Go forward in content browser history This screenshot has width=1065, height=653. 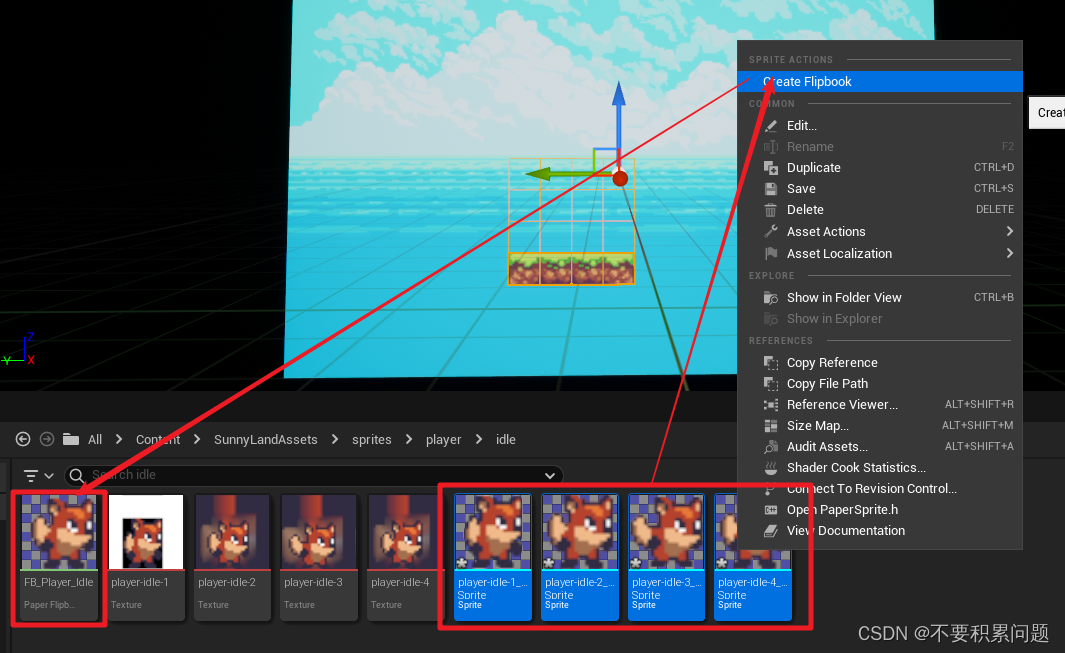tap(47, 440)
